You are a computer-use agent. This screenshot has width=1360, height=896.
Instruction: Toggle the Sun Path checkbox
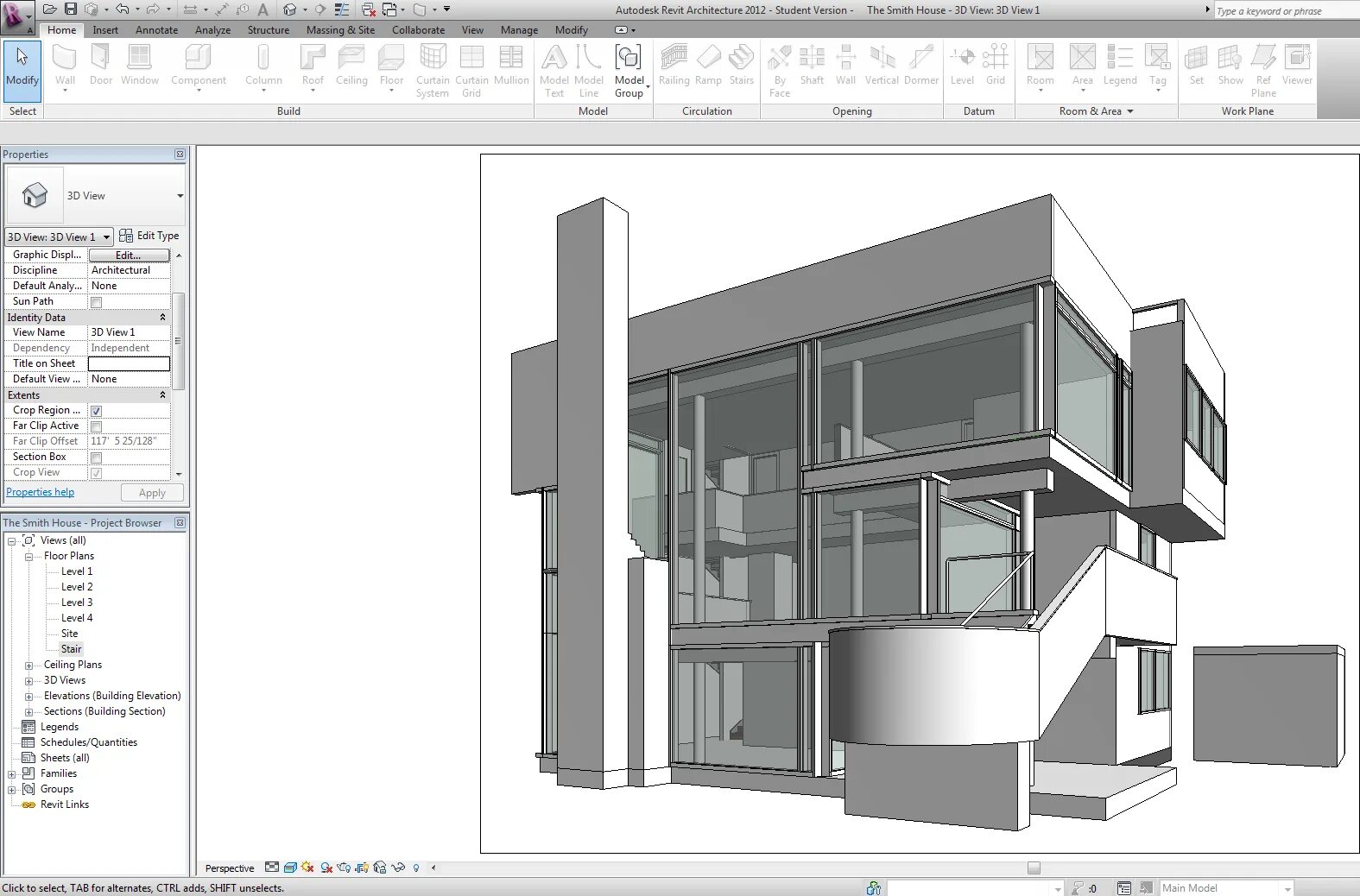(x=97, y=302)
